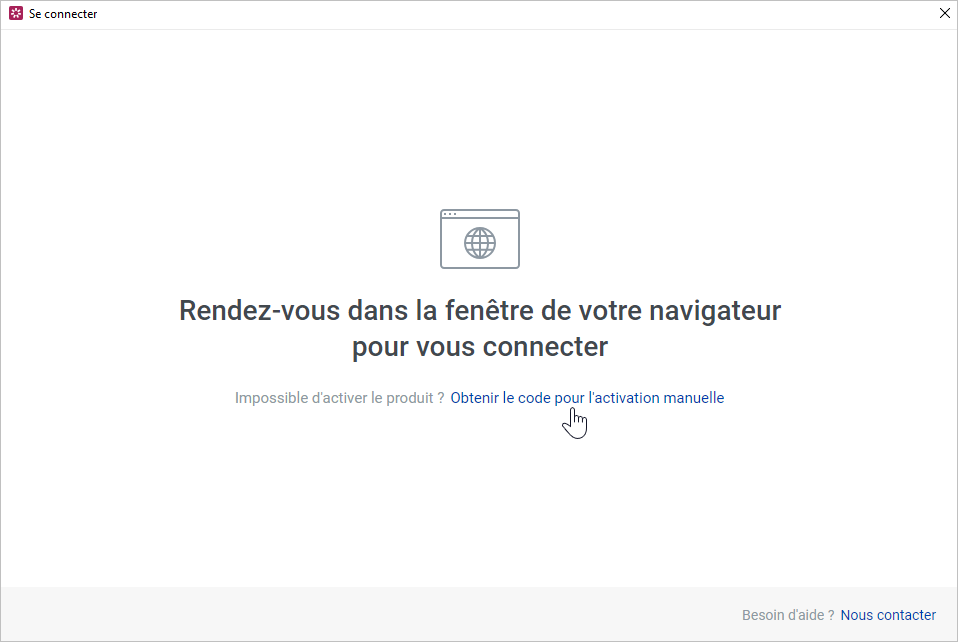Click the word Obtenir in the activation link
This screenshot has height=642, width=958.
click(x=475, y=398)
